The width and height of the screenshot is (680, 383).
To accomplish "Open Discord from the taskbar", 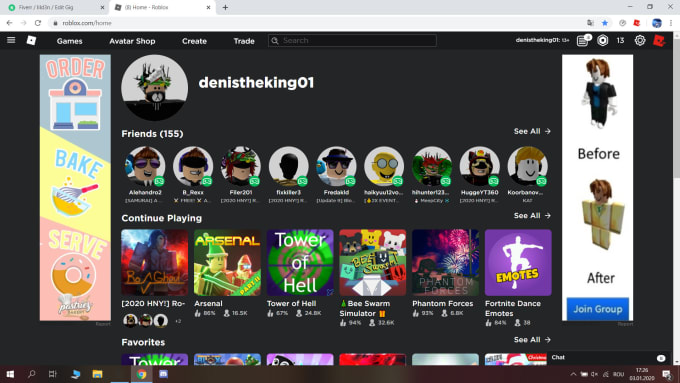I will pyautogui.click(x=163, y=374).
